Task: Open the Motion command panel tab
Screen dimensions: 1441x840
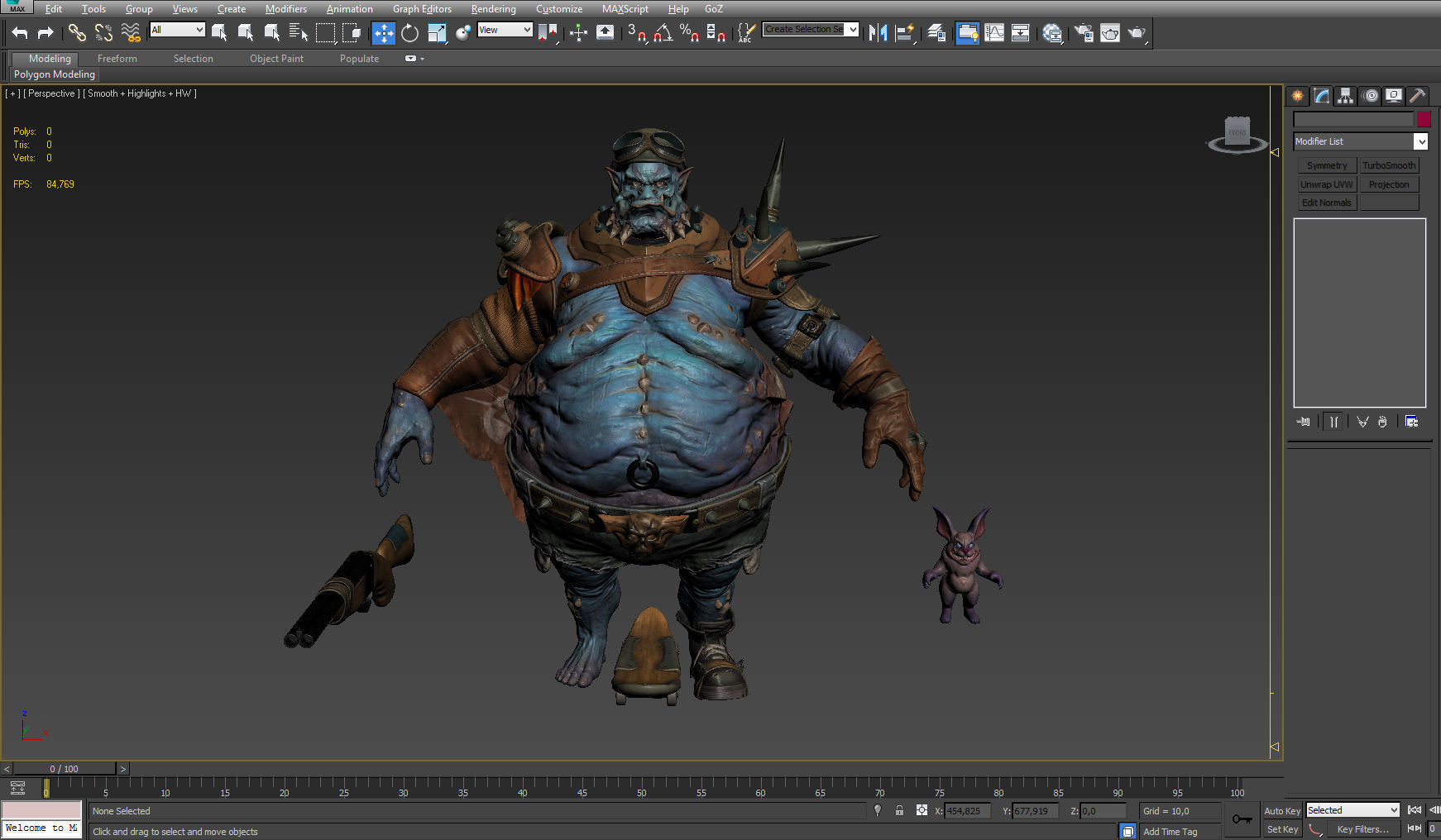Action: pos(1370,96)
